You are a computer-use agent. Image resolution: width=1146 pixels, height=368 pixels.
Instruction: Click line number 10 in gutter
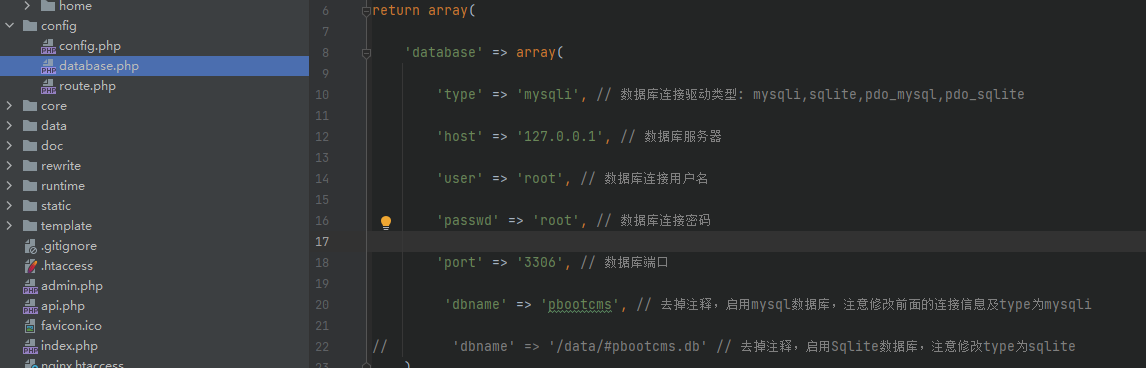[322, 95]
